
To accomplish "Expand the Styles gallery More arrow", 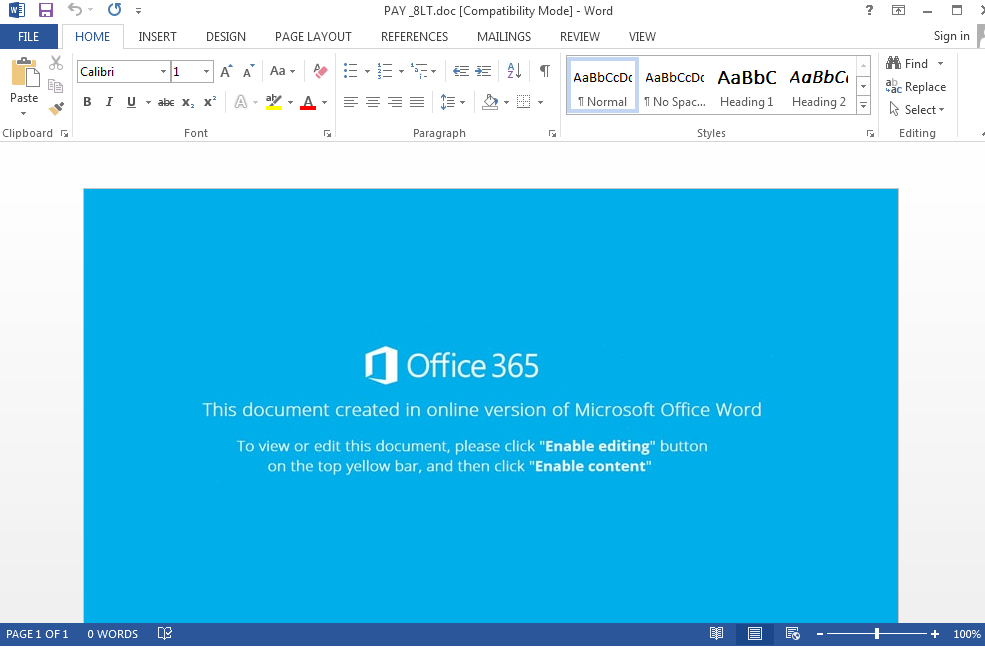I will [x=863, y=106].
